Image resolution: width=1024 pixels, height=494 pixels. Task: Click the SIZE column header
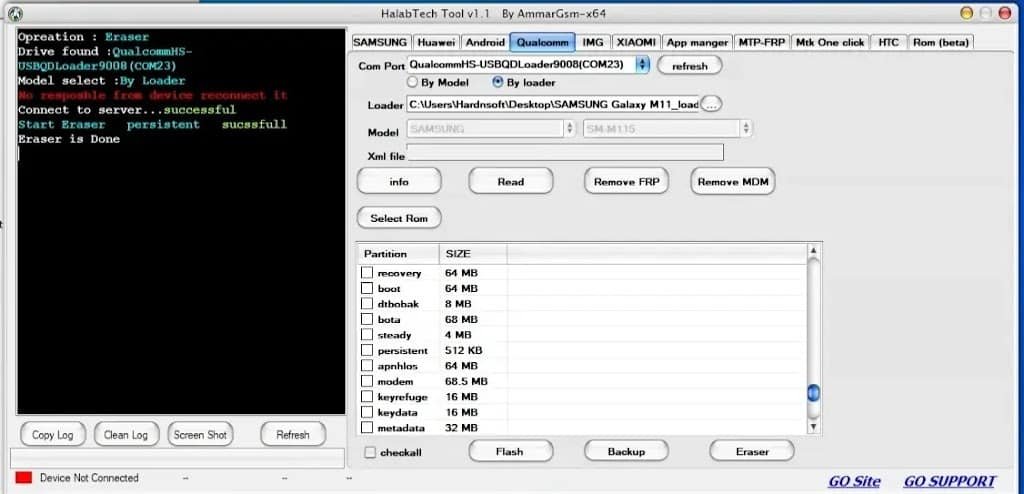click(x=473, y=254)
